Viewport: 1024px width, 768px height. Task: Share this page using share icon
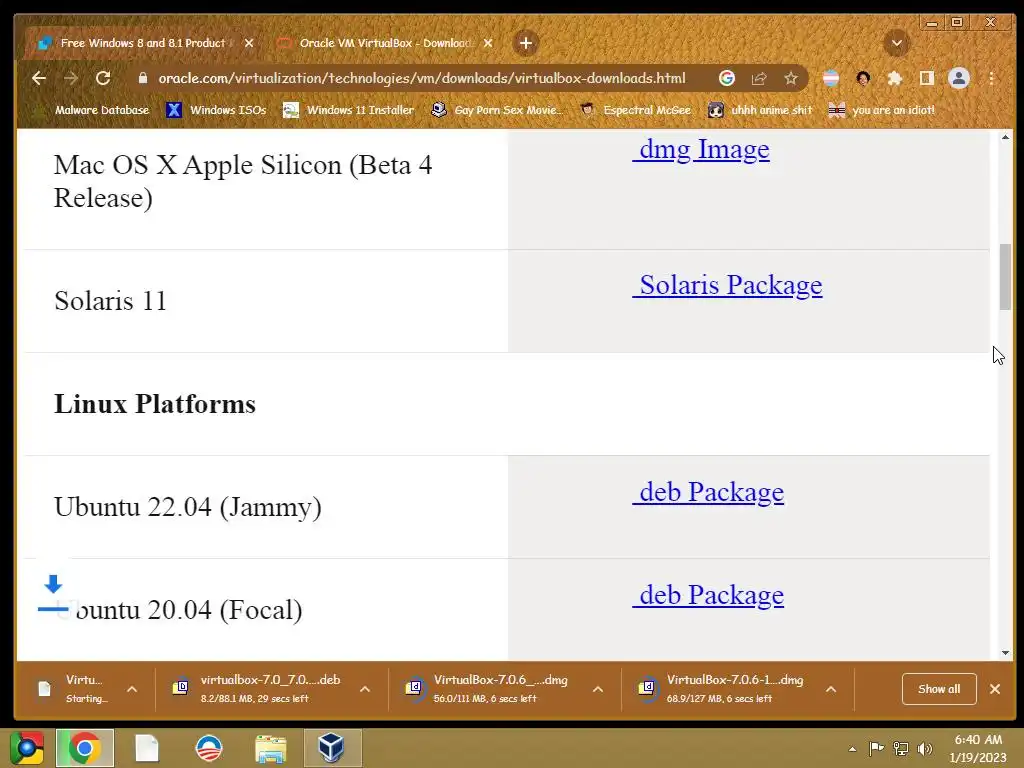point(759,78)
